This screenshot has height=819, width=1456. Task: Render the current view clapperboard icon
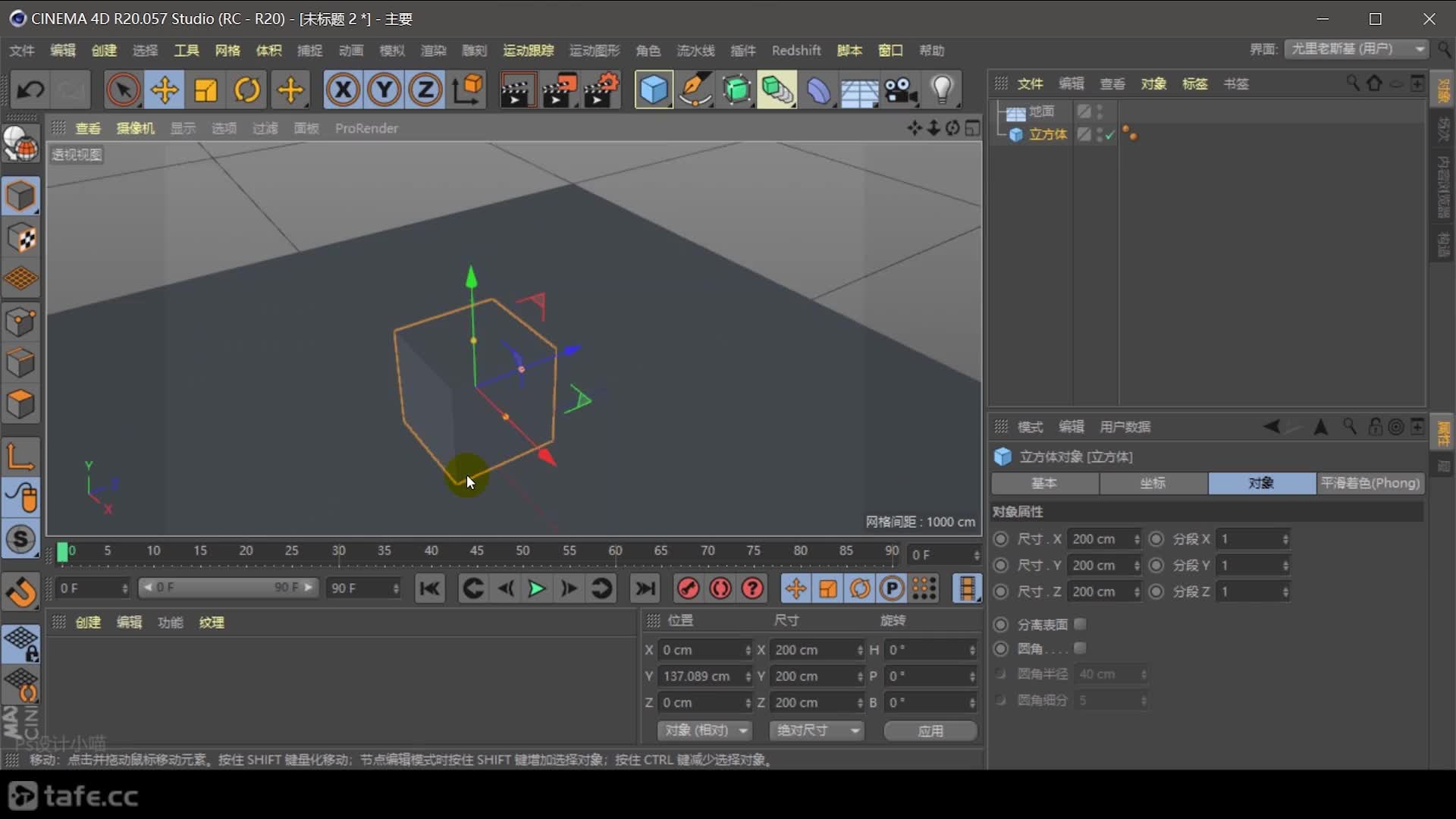point(518,90)
